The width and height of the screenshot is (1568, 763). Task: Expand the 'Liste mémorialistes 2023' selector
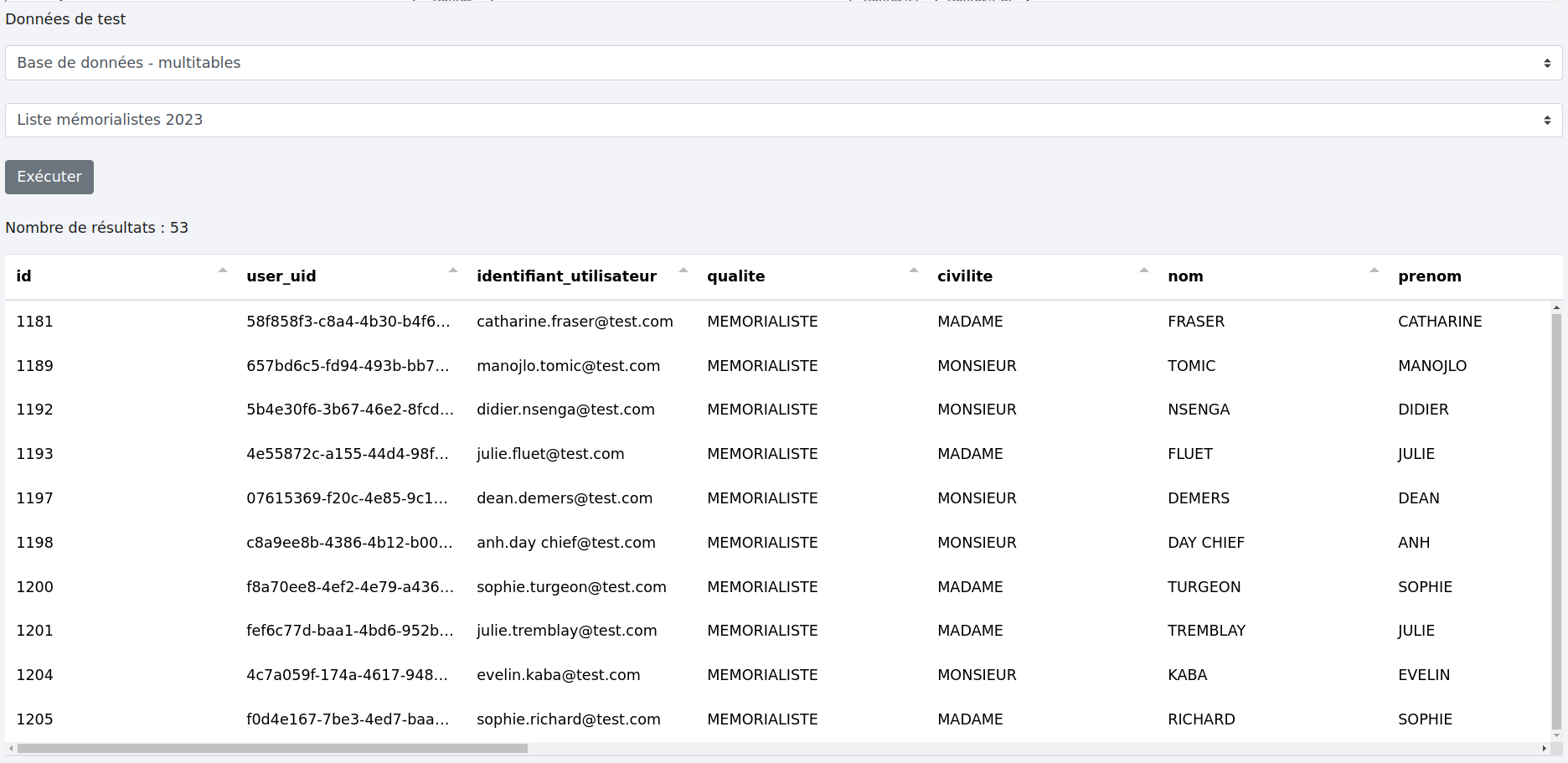pyautogui.click(x=783, y=120)
